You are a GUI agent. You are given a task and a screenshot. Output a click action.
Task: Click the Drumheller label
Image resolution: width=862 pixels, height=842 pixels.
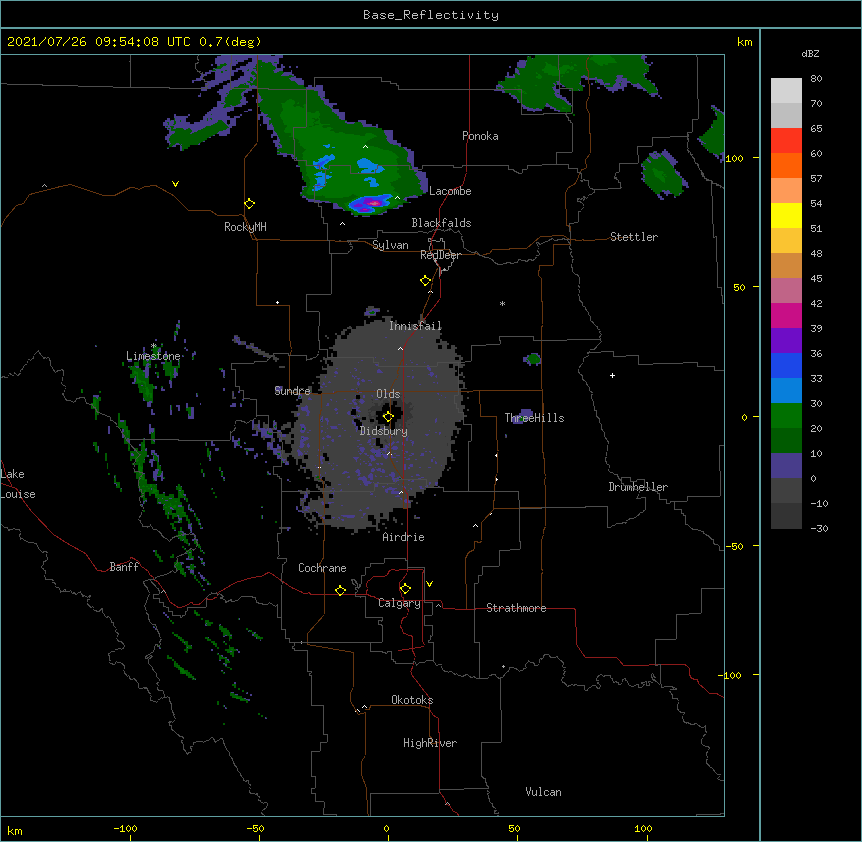[x=638, y=487]
